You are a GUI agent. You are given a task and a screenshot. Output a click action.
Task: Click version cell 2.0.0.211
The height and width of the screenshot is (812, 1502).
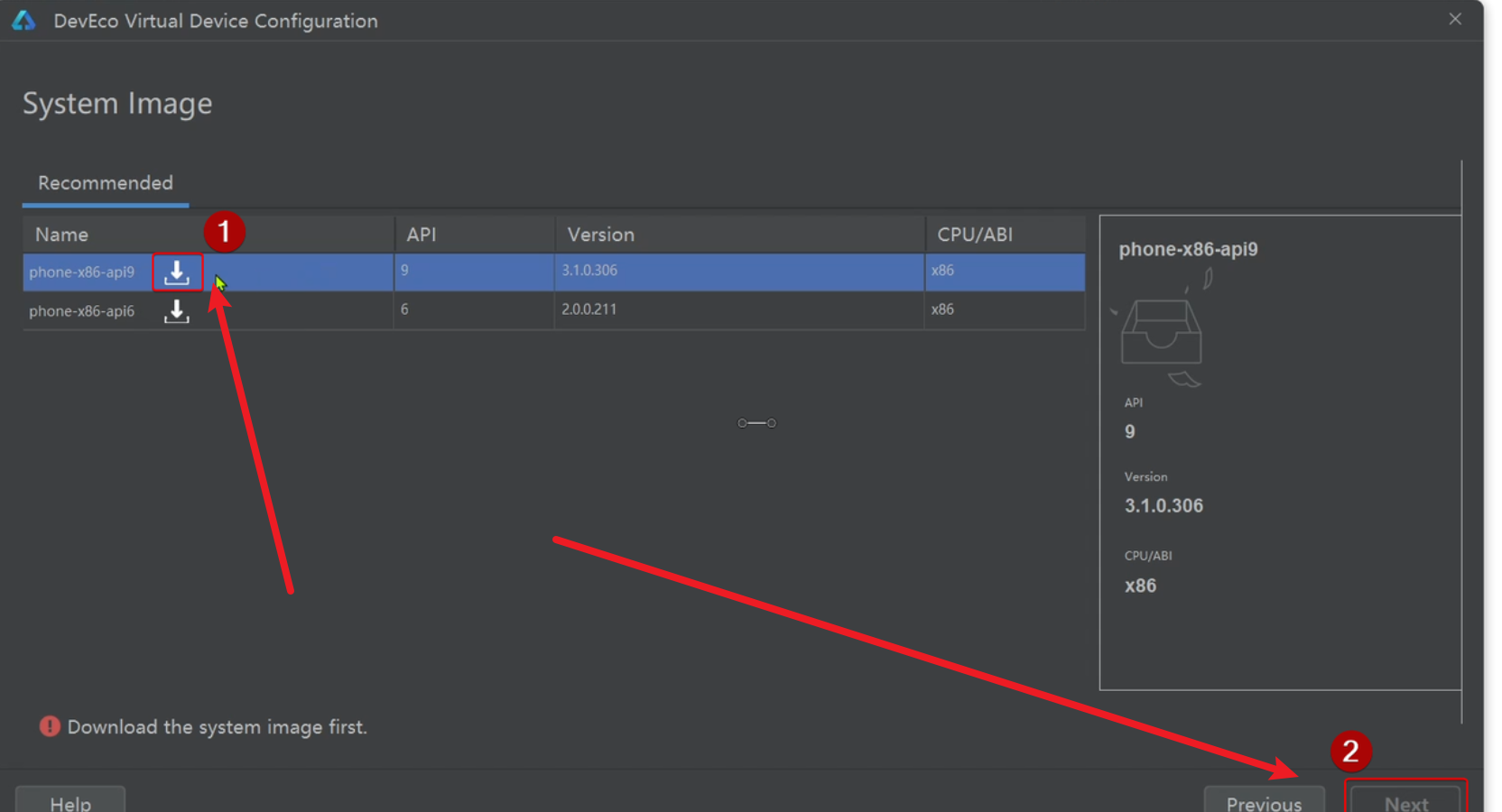[x=589, y=309]
